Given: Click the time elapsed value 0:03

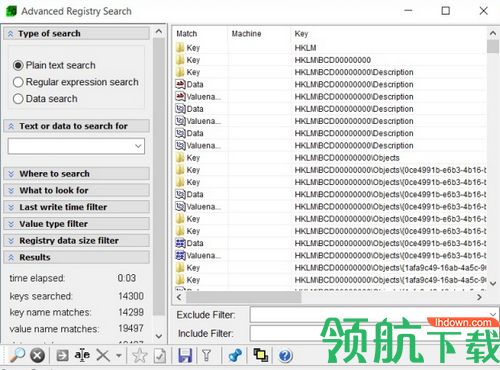Looking at the screenshot, I should (127, 278).
